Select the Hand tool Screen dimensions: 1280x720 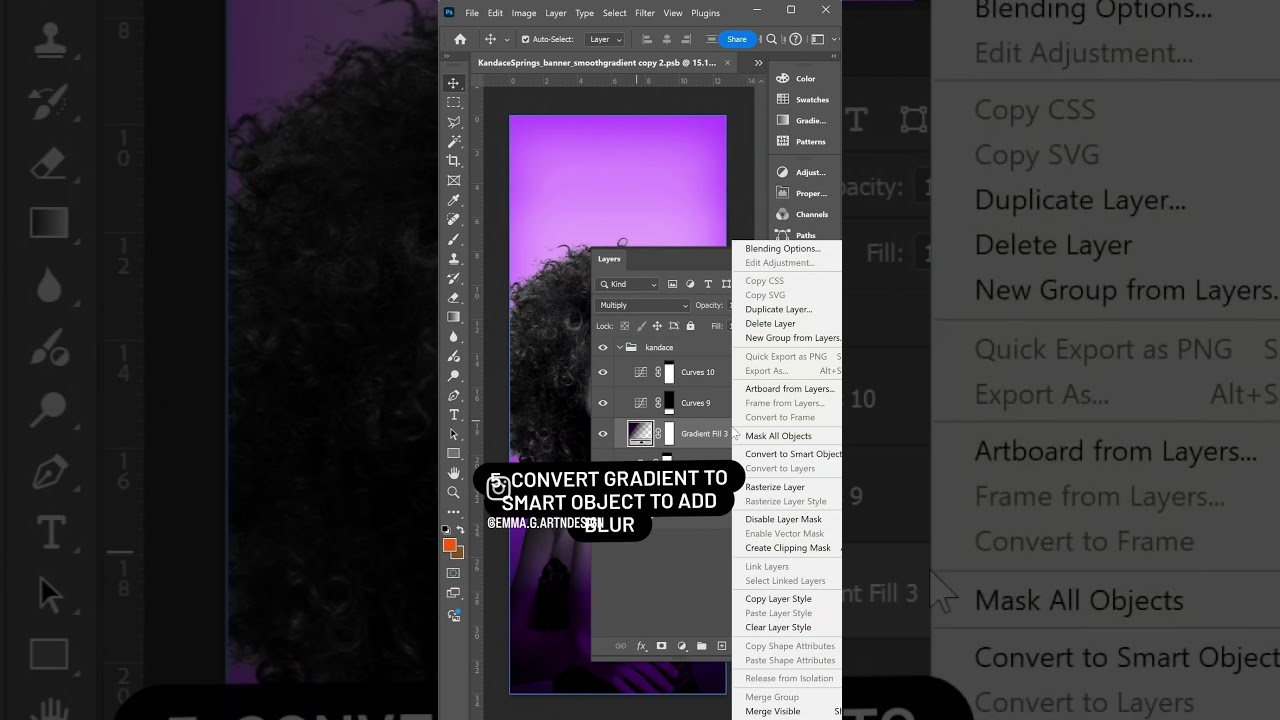tap(454, 473)
